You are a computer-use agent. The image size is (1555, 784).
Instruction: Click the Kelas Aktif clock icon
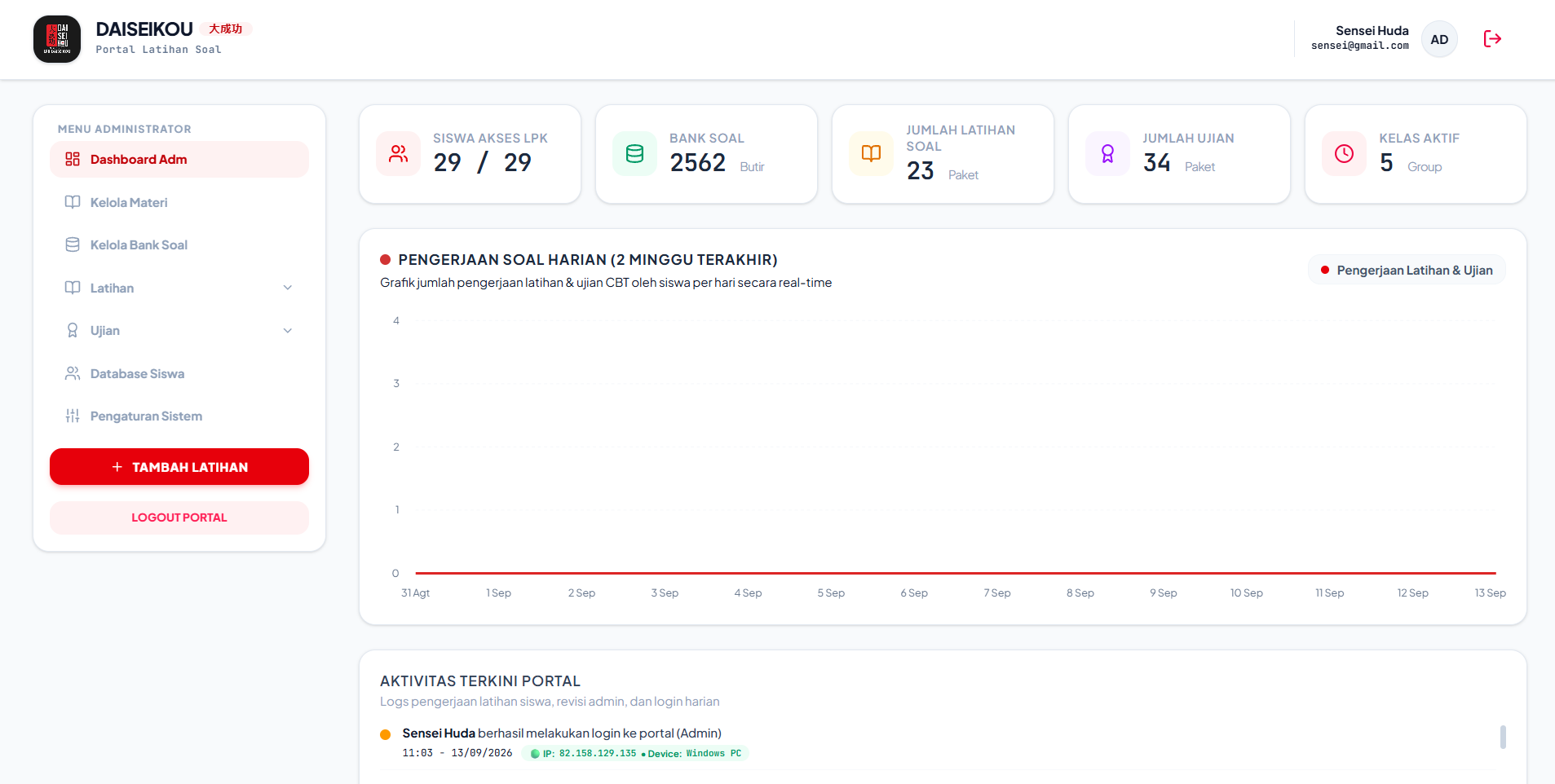pyautogui.click(x=1344, y=153)
